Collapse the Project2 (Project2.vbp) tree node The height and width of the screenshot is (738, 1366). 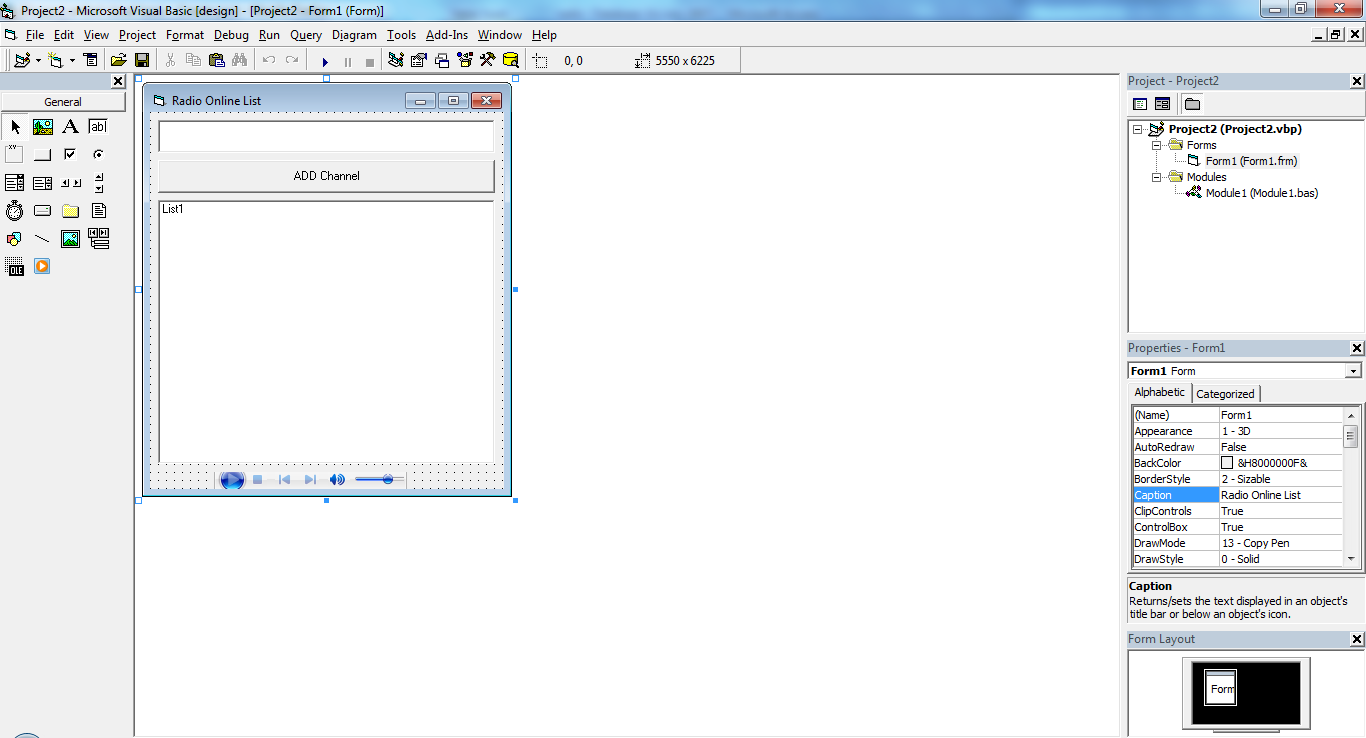(1137, 129)
